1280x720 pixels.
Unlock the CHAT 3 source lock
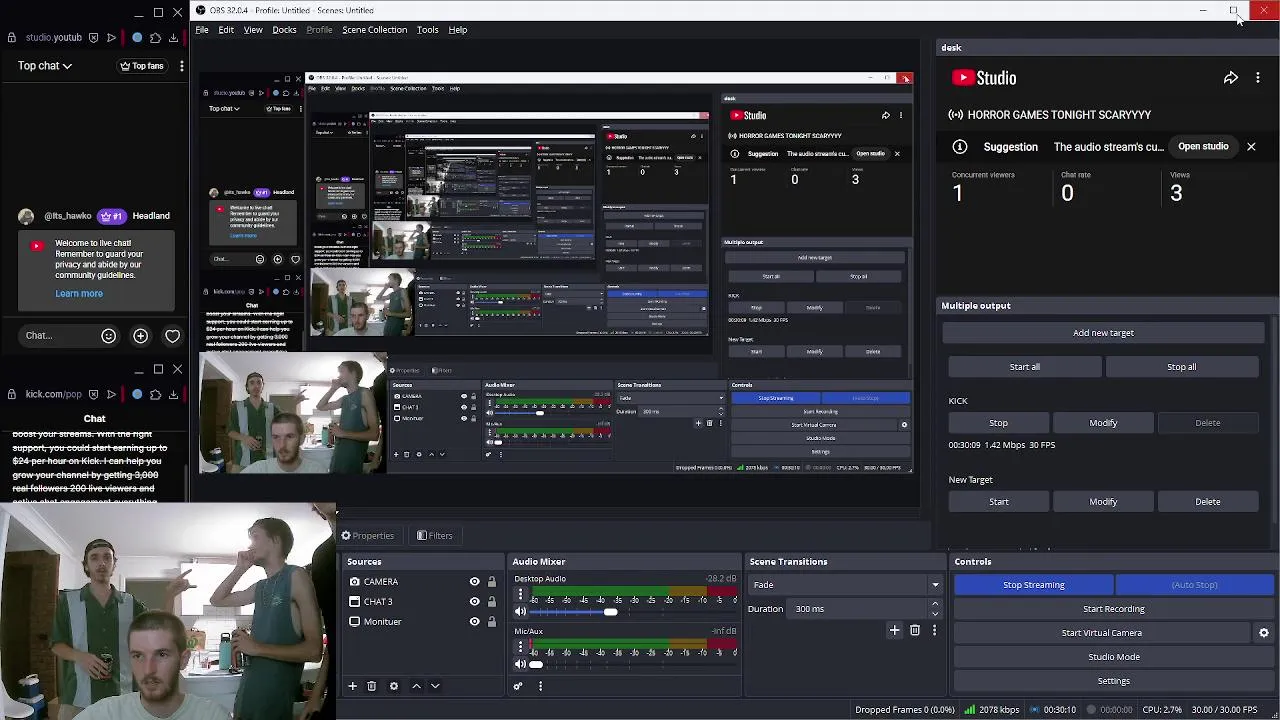(x=491, y=602)
